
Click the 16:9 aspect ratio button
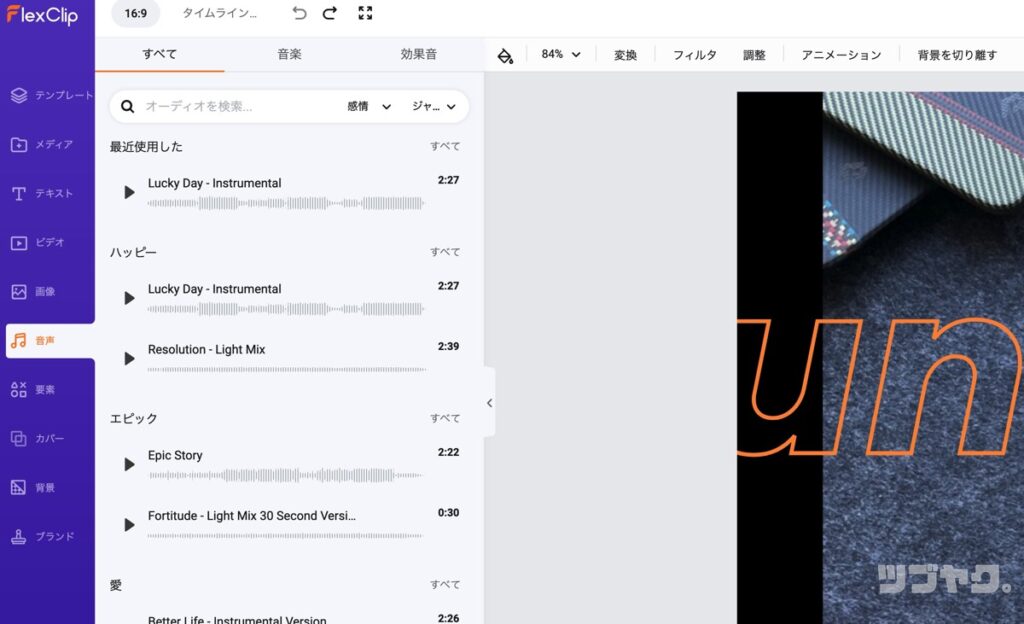(136, 13)
